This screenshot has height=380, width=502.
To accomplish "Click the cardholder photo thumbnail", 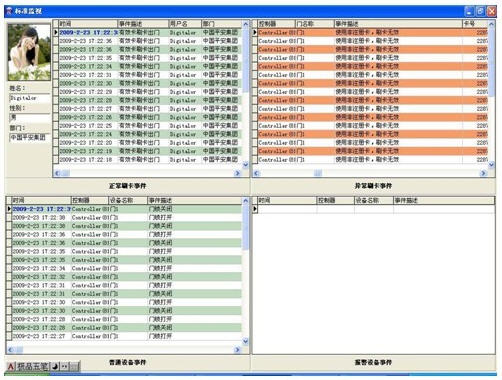I will point(29,52).
